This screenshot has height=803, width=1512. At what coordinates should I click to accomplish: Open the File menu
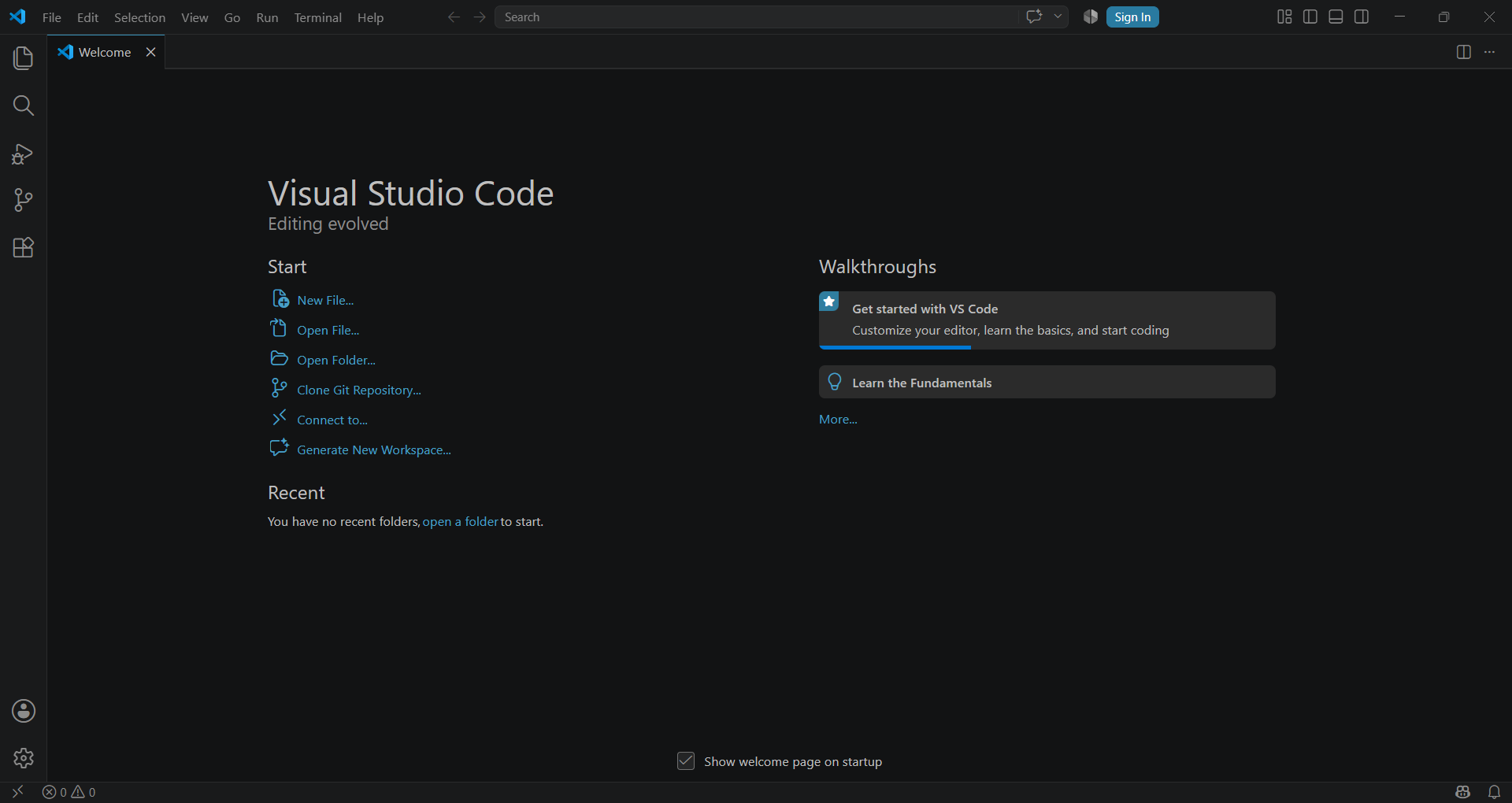point(52,17)
